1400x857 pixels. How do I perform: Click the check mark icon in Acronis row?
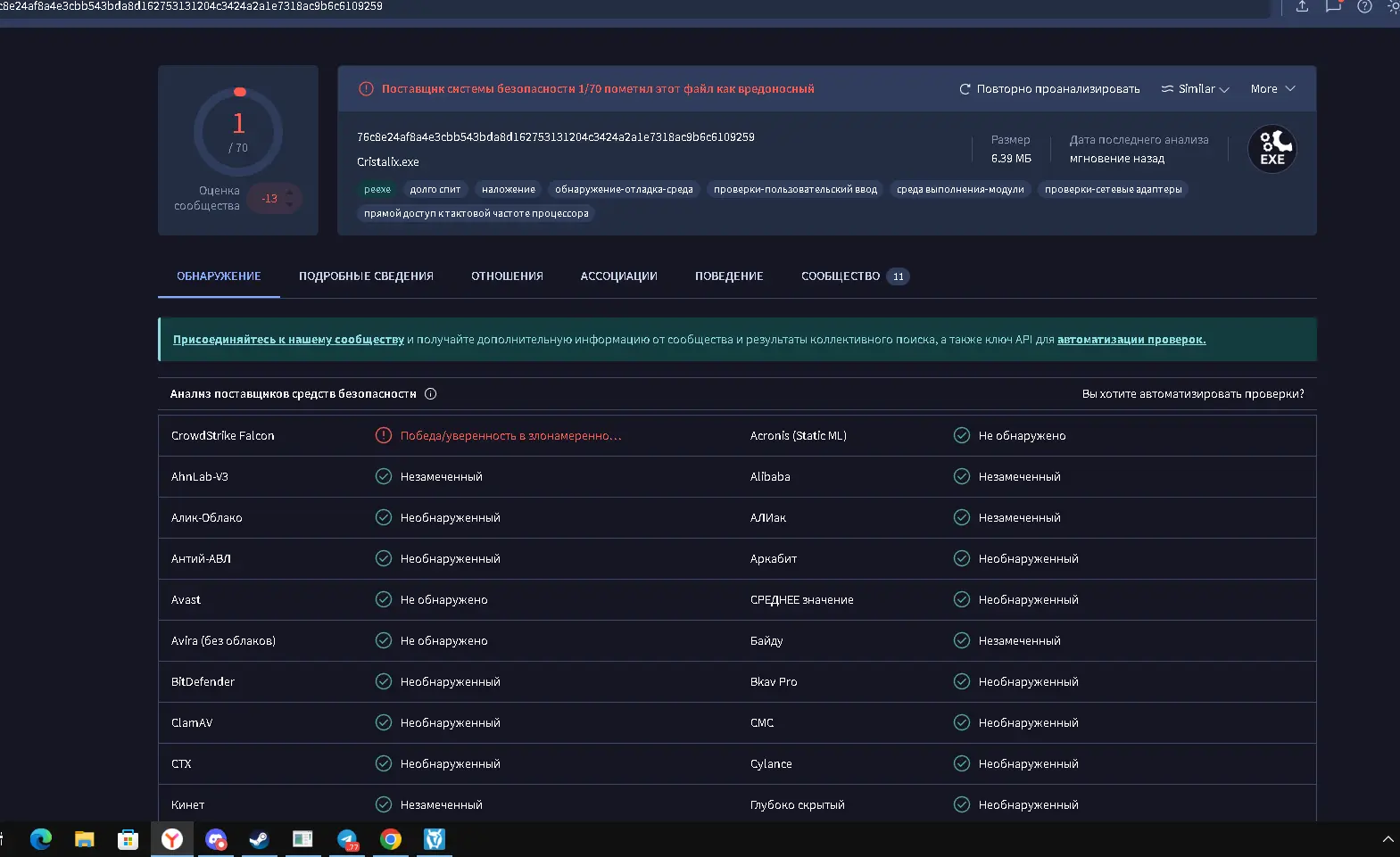(962, 436)
